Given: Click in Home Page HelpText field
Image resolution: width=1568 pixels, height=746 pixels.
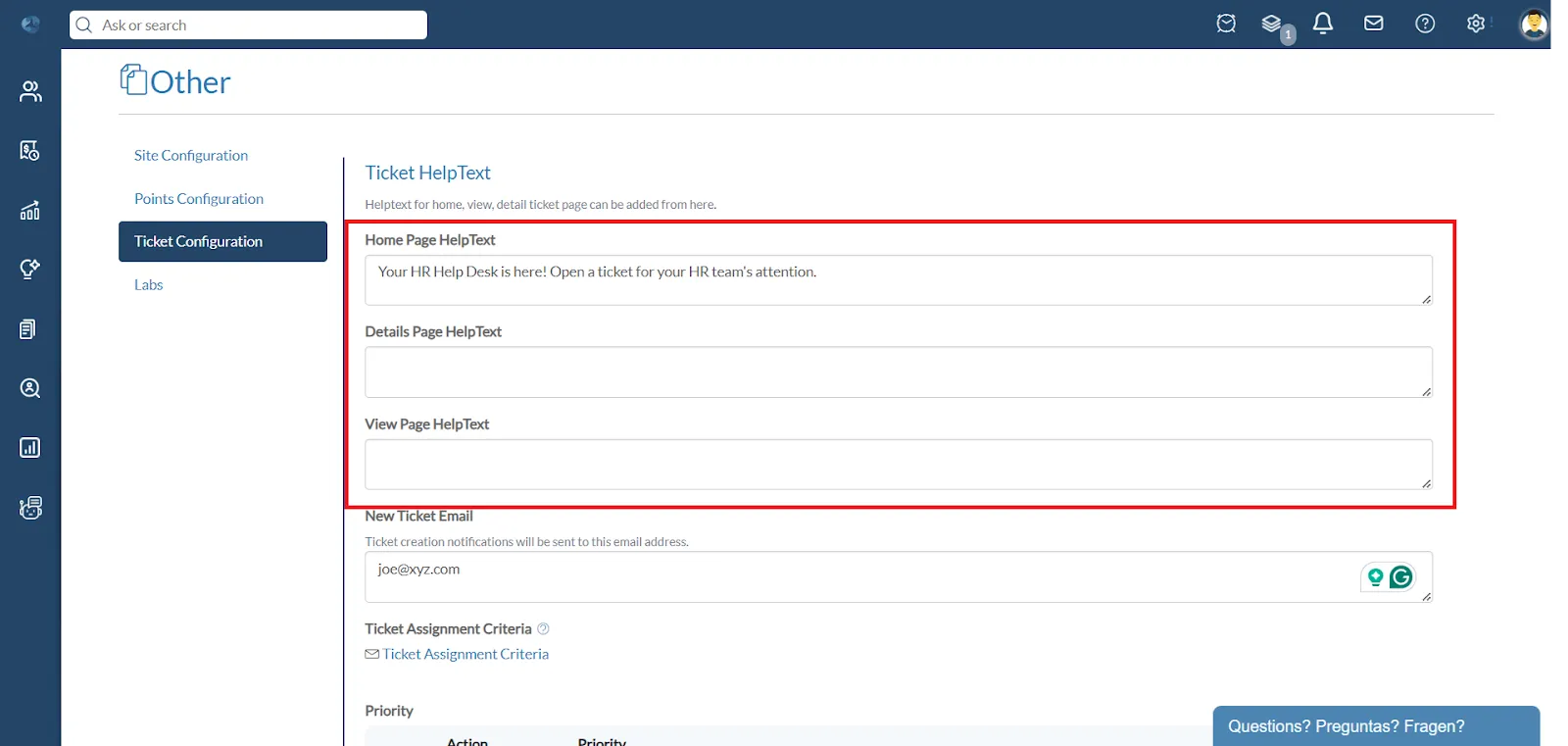Looking at the screenshot, I should click(x=899, y=280).
